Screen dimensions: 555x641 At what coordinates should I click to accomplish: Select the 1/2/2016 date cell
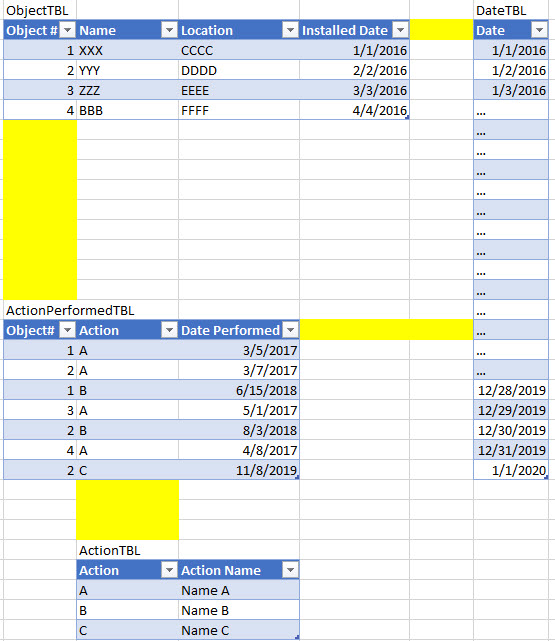pyautogui.click(x=511, y=70)
